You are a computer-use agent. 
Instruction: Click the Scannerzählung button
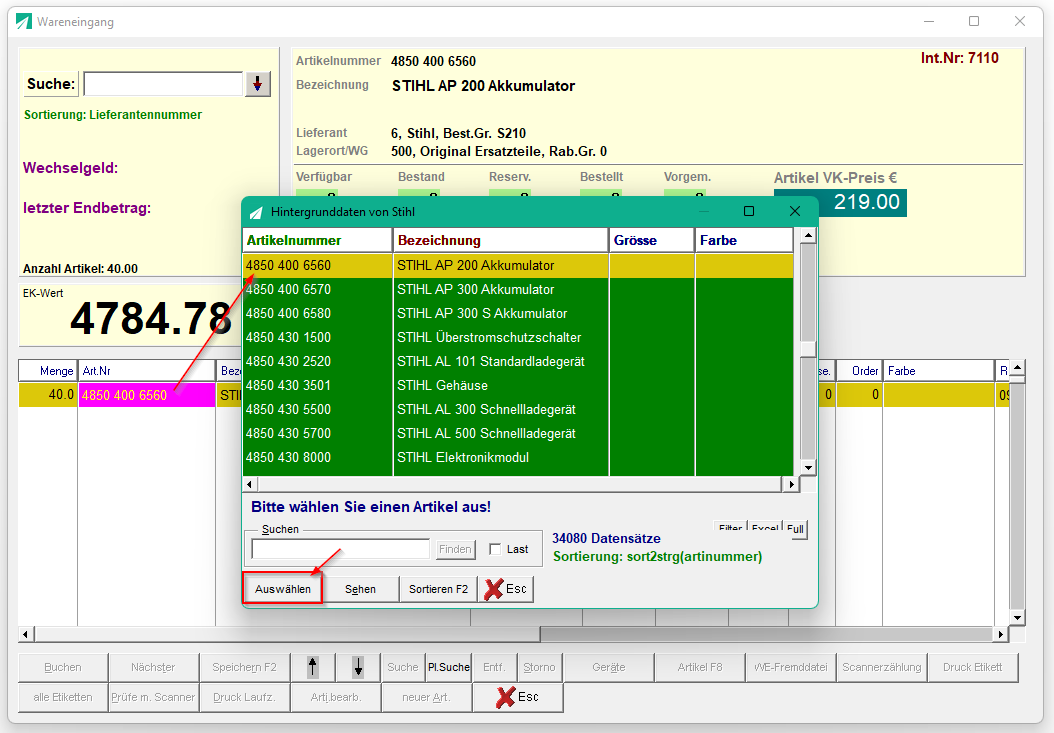pos(882,667)
